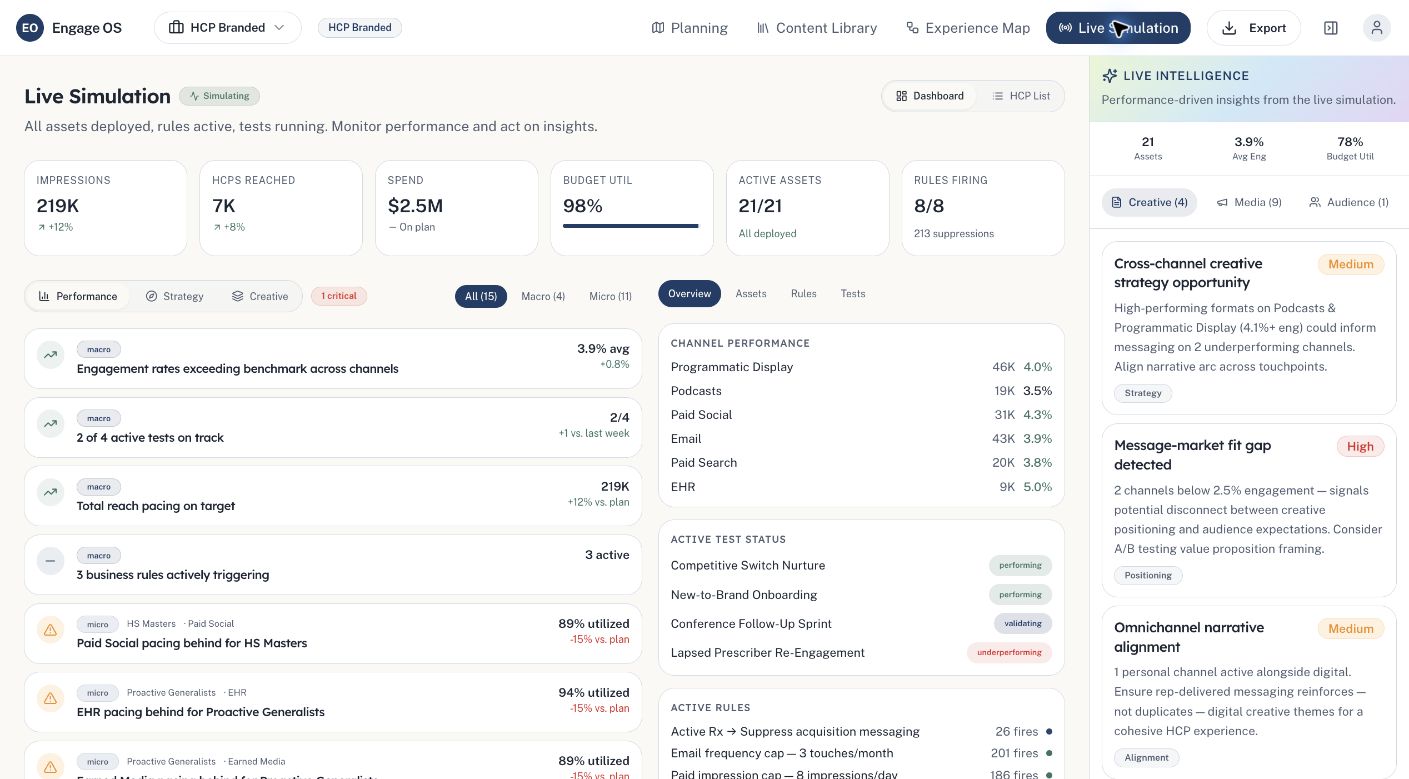This screenshot has width=1409, height=779.
Task: Click the Positioning tag chip
Action: 1148,575
